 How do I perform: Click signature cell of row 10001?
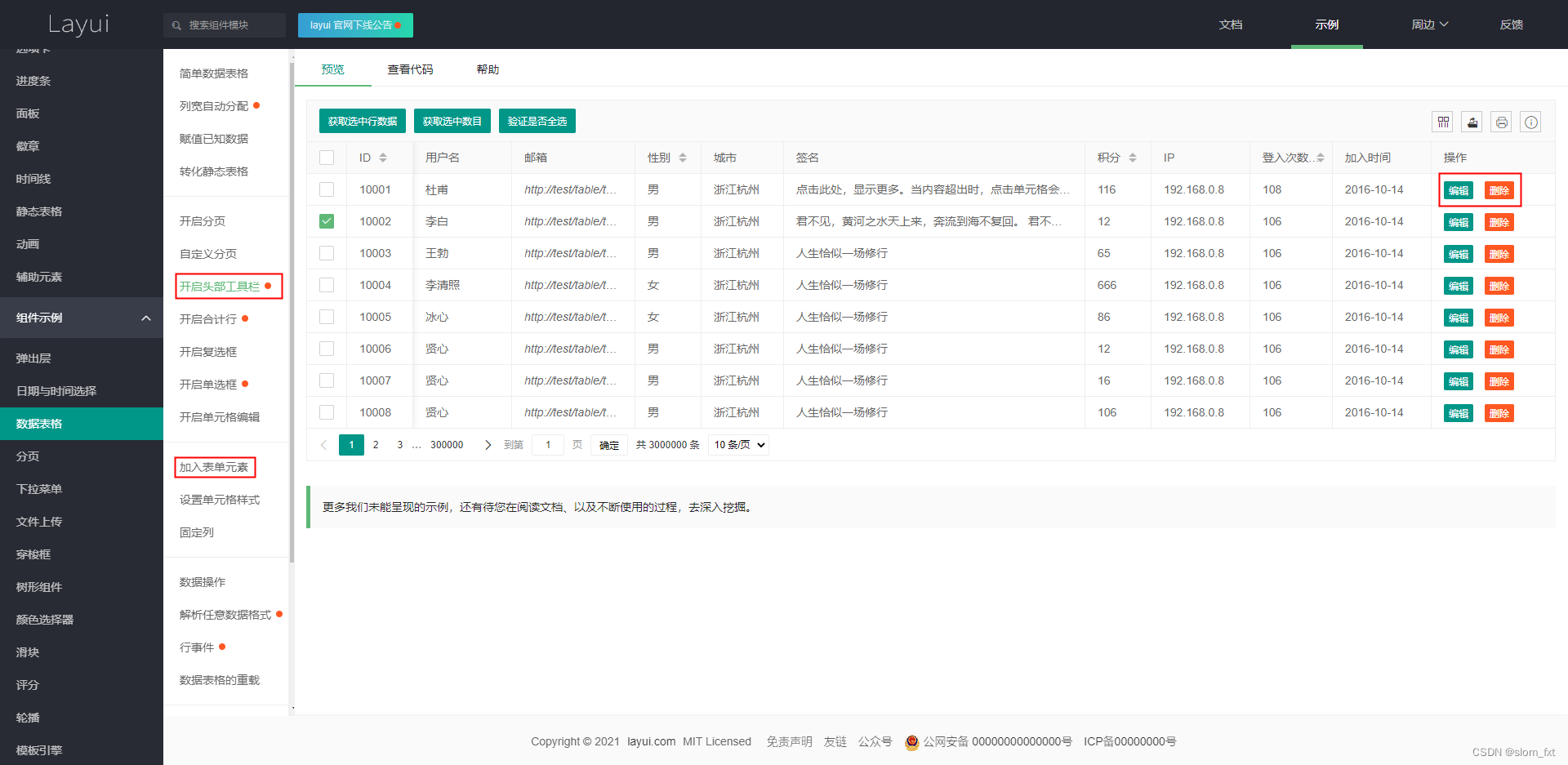pos(934,189)
